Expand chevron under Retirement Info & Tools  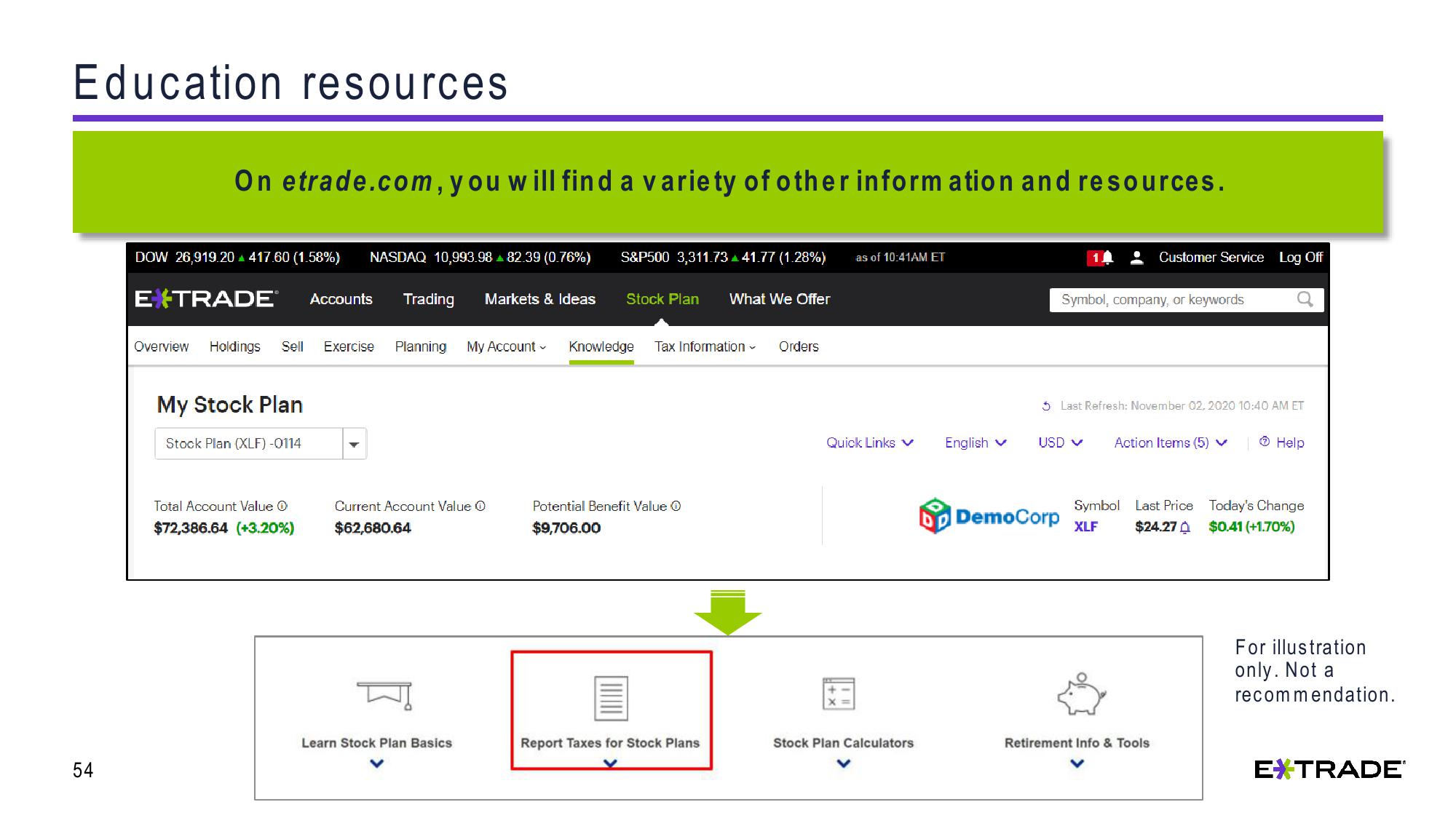pos(1077,763)
